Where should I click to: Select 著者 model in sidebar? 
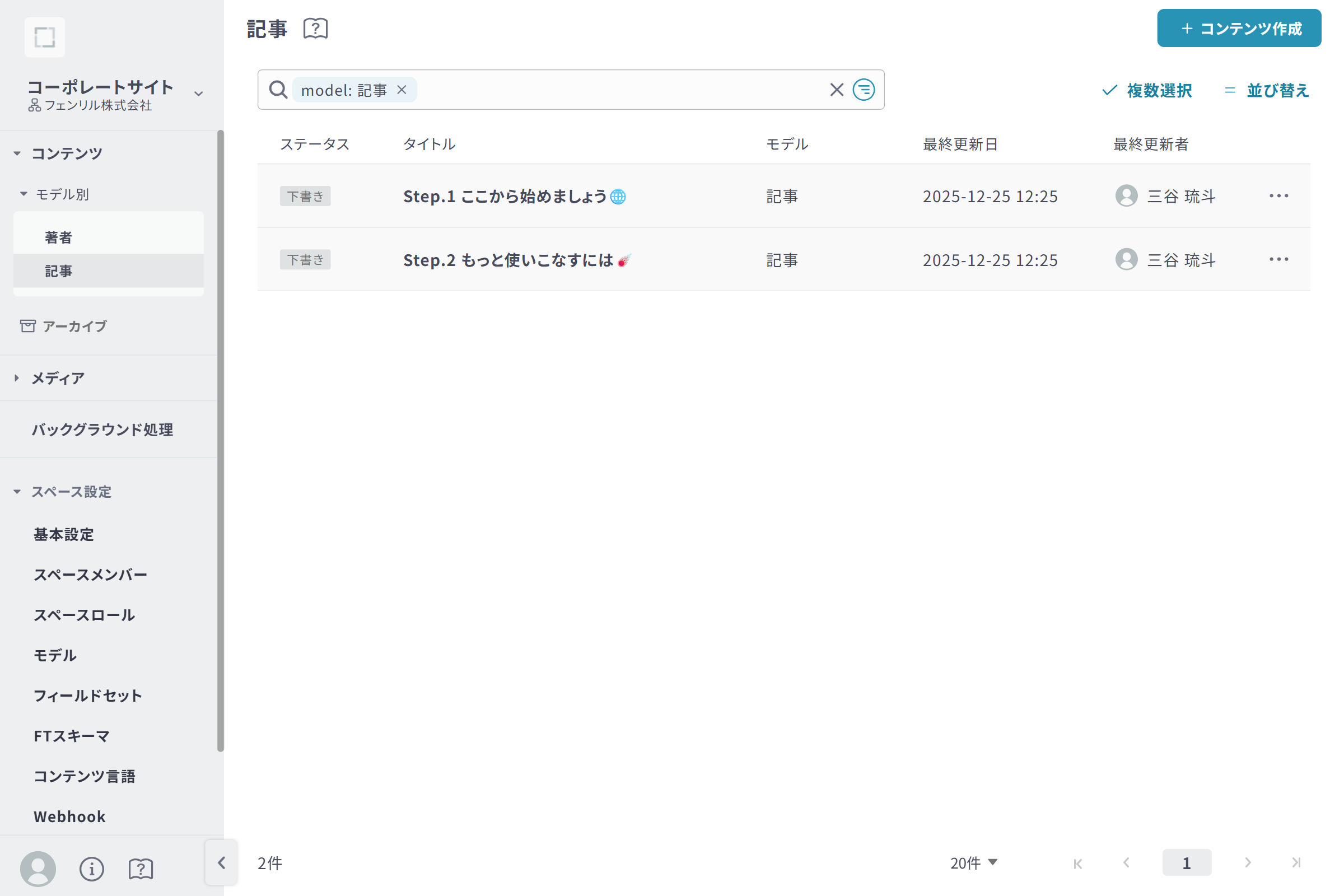[x=58, y=237]
